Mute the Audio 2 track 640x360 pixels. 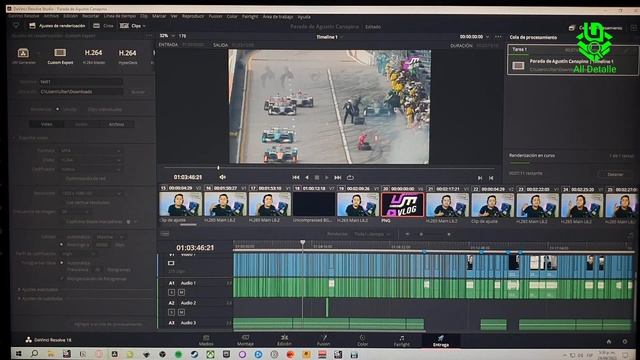tap(181, 312)
